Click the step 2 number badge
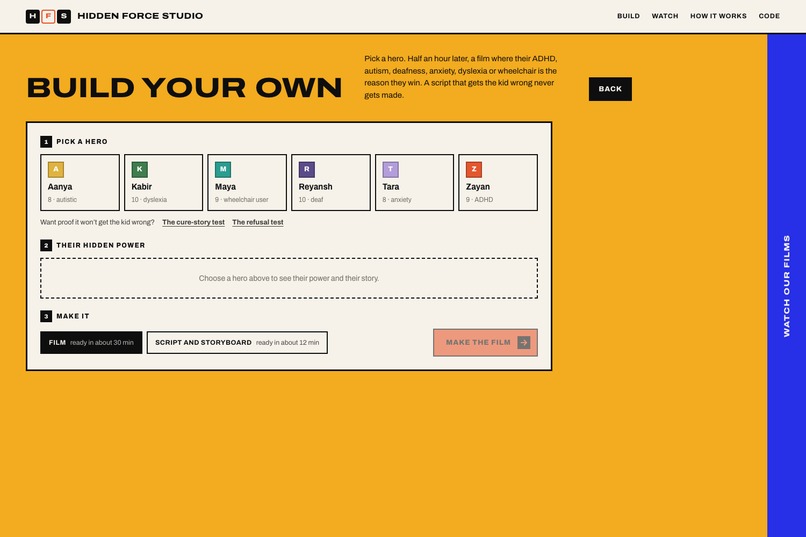The height and width of the screenshot is (537, 806). [x=46, y=245]
